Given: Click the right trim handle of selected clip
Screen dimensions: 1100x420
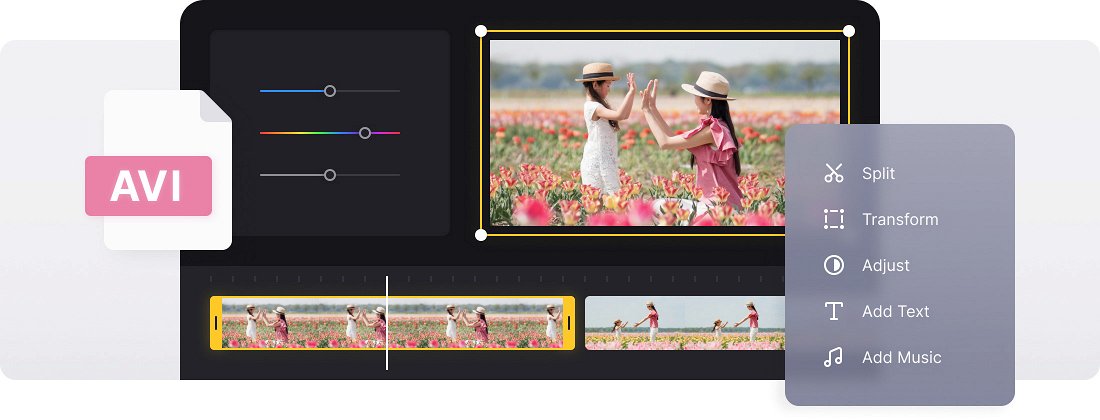Looking at the screenshot, I should coord(569,323).
